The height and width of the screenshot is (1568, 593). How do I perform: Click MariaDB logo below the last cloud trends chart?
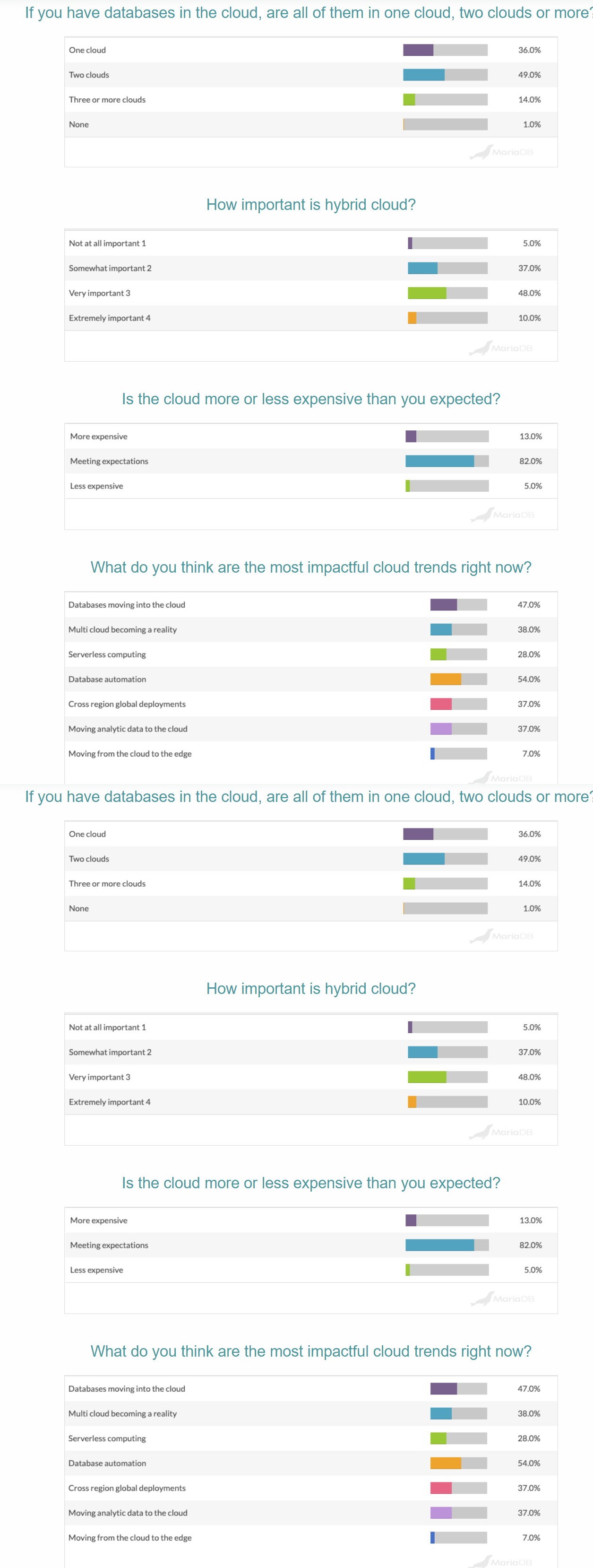click(500, 1561)
